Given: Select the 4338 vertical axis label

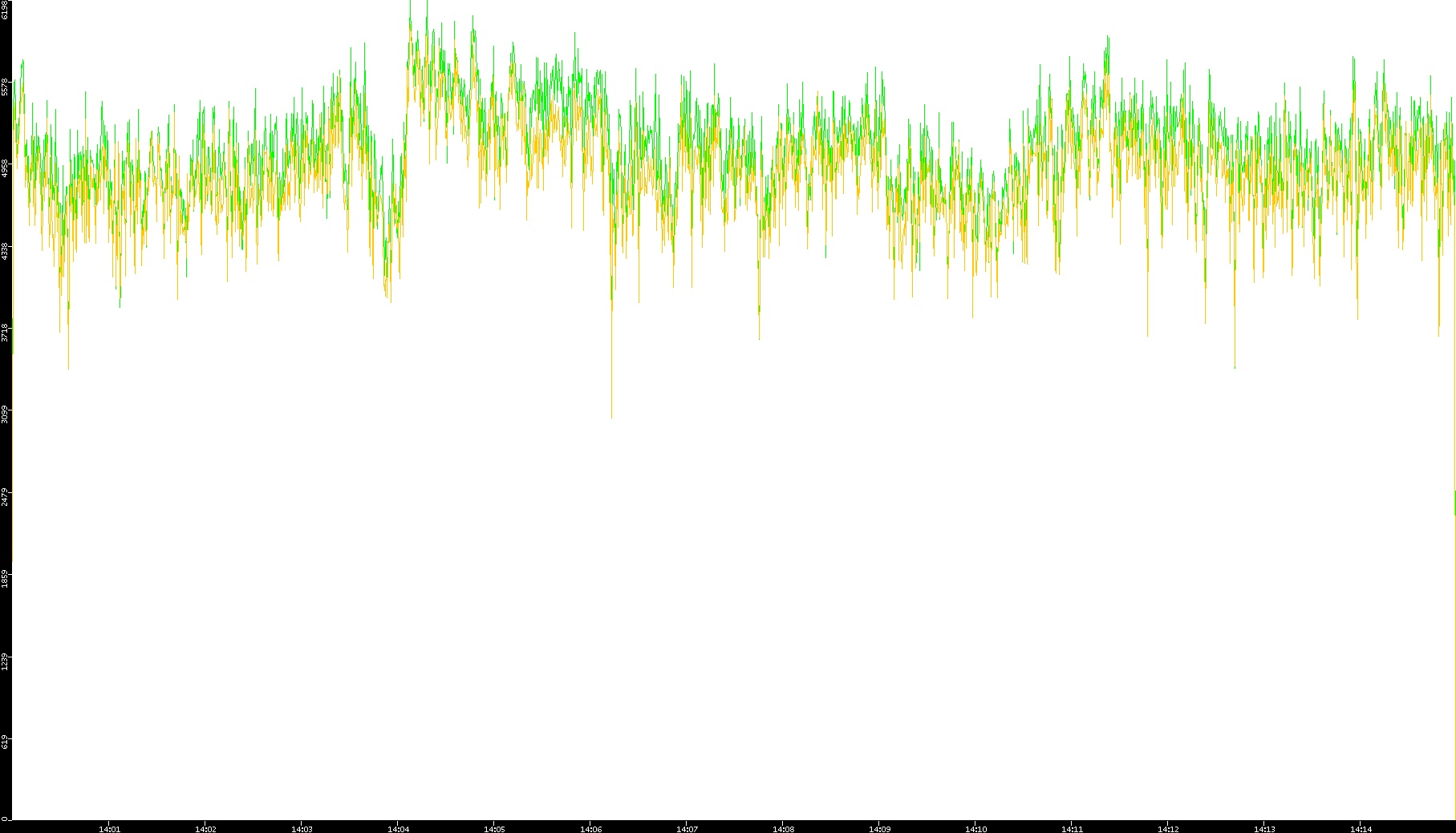Looking at the screenshot, I should click(6, 251).
